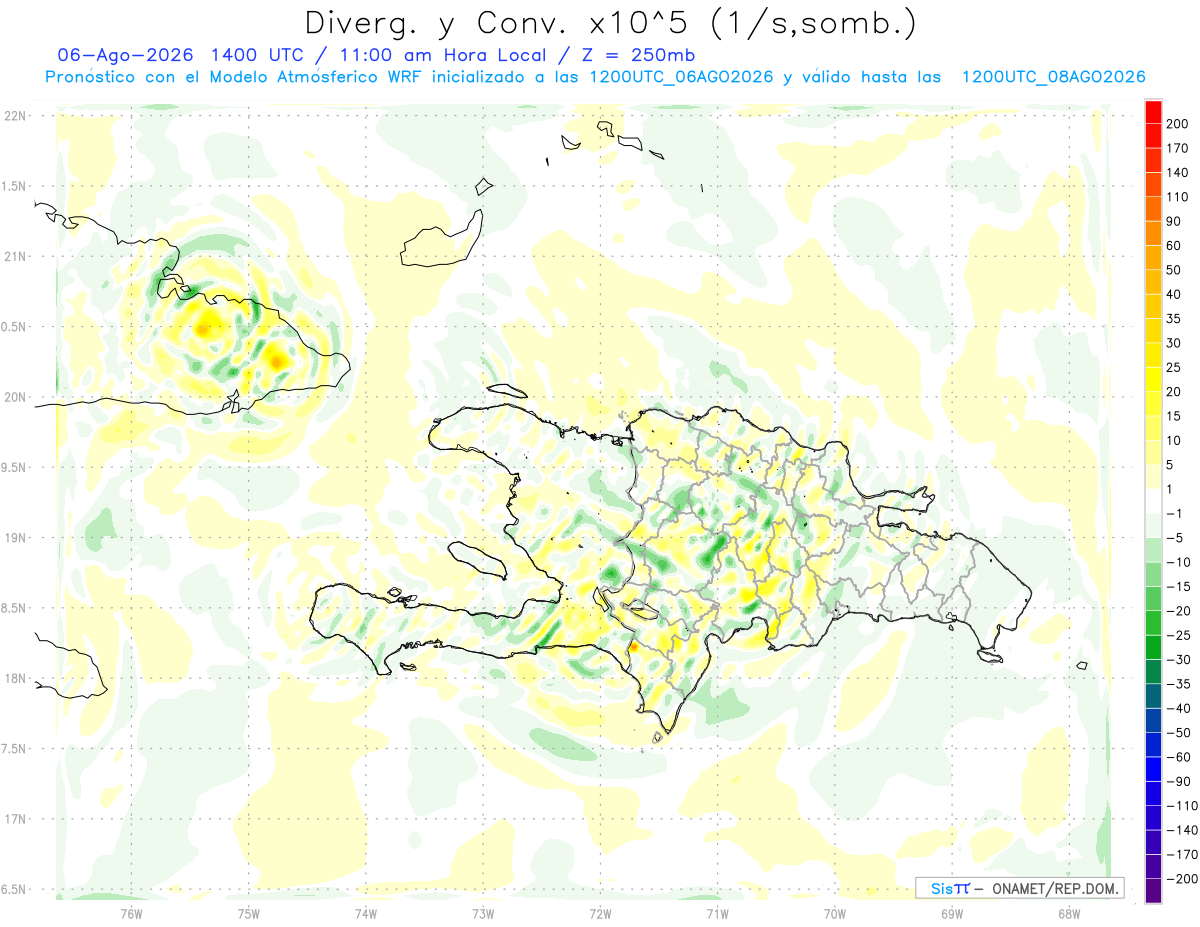Click the colorbar value '110' in upper half

[1177, 197]
